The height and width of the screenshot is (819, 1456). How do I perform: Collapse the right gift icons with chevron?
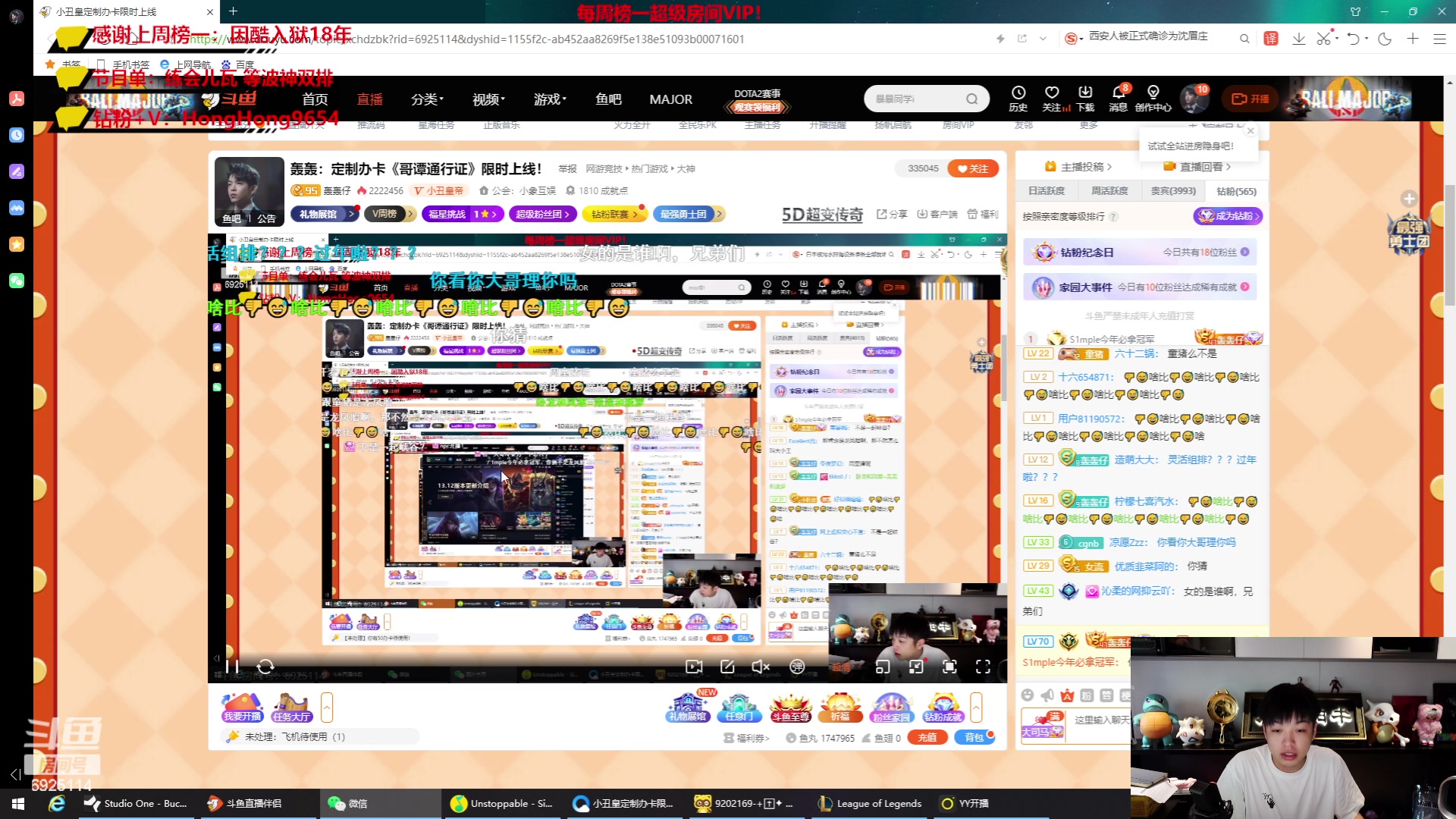point(976,708)
